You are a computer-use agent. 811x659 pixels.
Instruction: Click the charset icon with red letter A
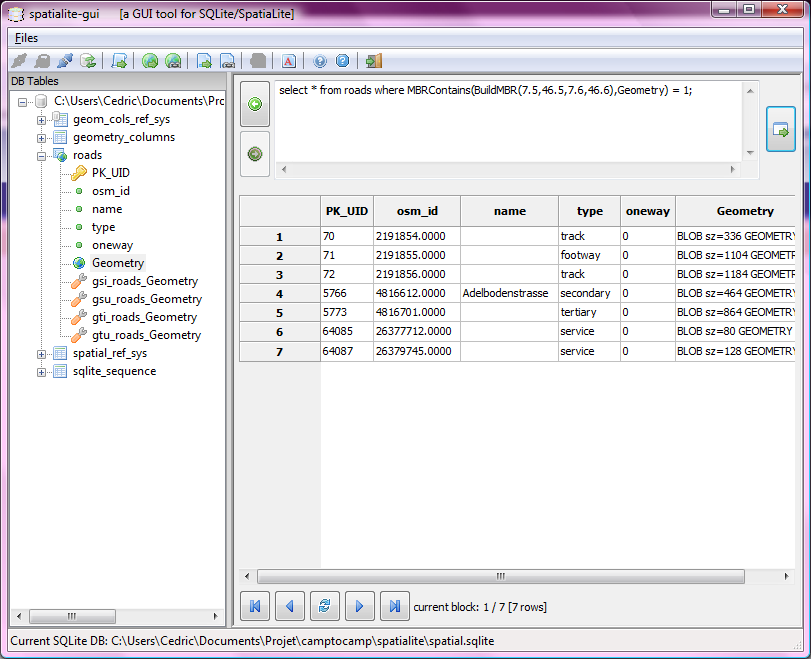(289, 61)
